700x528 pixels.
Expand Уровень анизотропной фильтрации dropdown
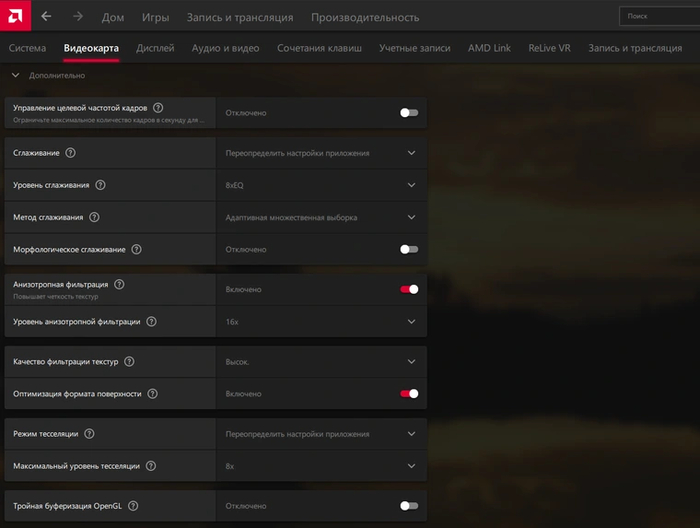tap(411, 321)
